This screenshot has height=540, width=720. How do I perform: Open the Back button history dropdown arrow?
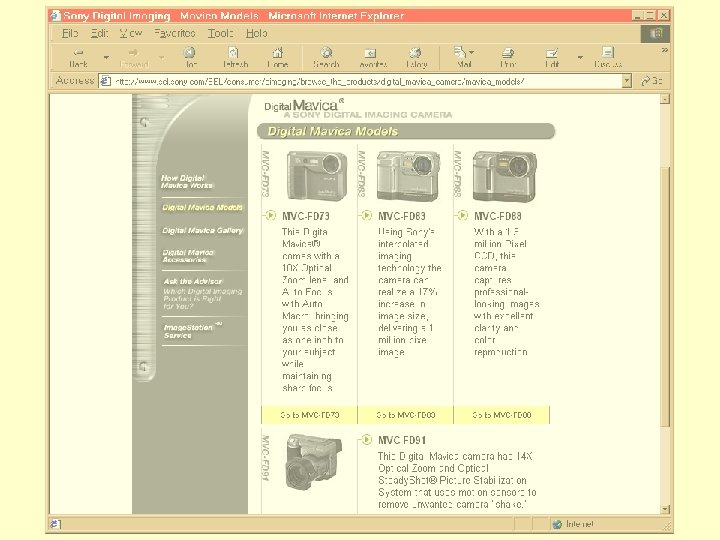(106, 57)
